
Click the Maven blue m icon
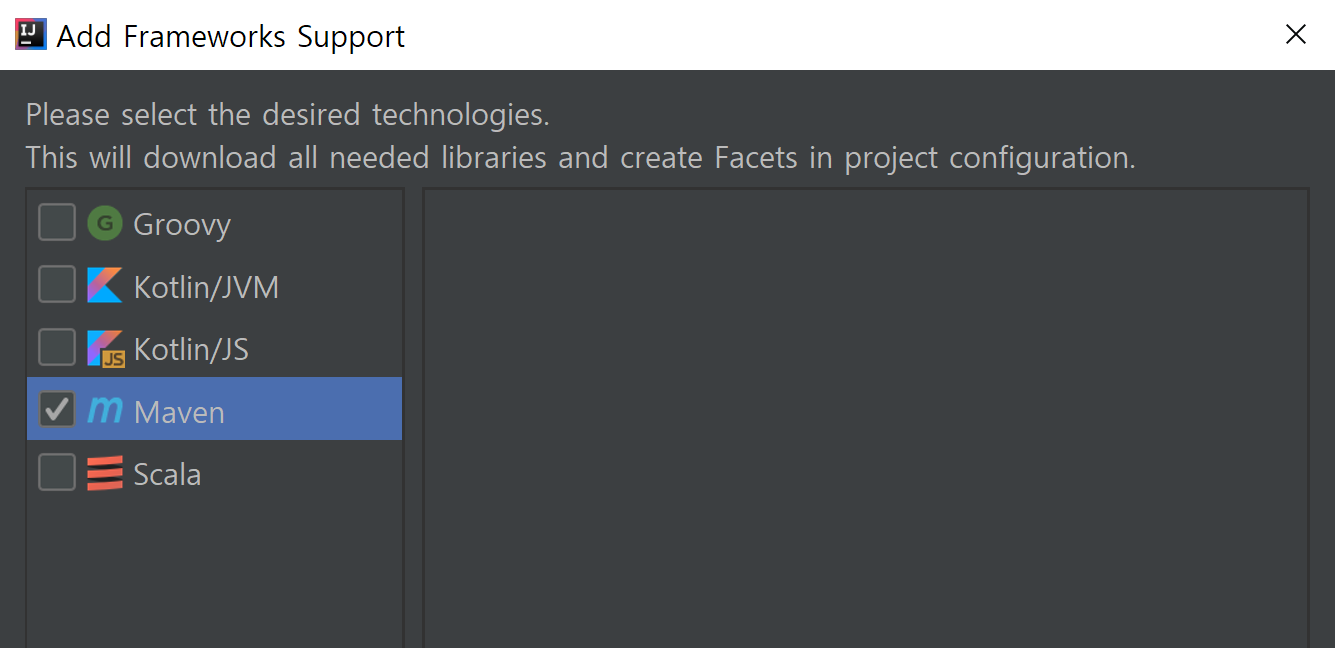(105, 410)
